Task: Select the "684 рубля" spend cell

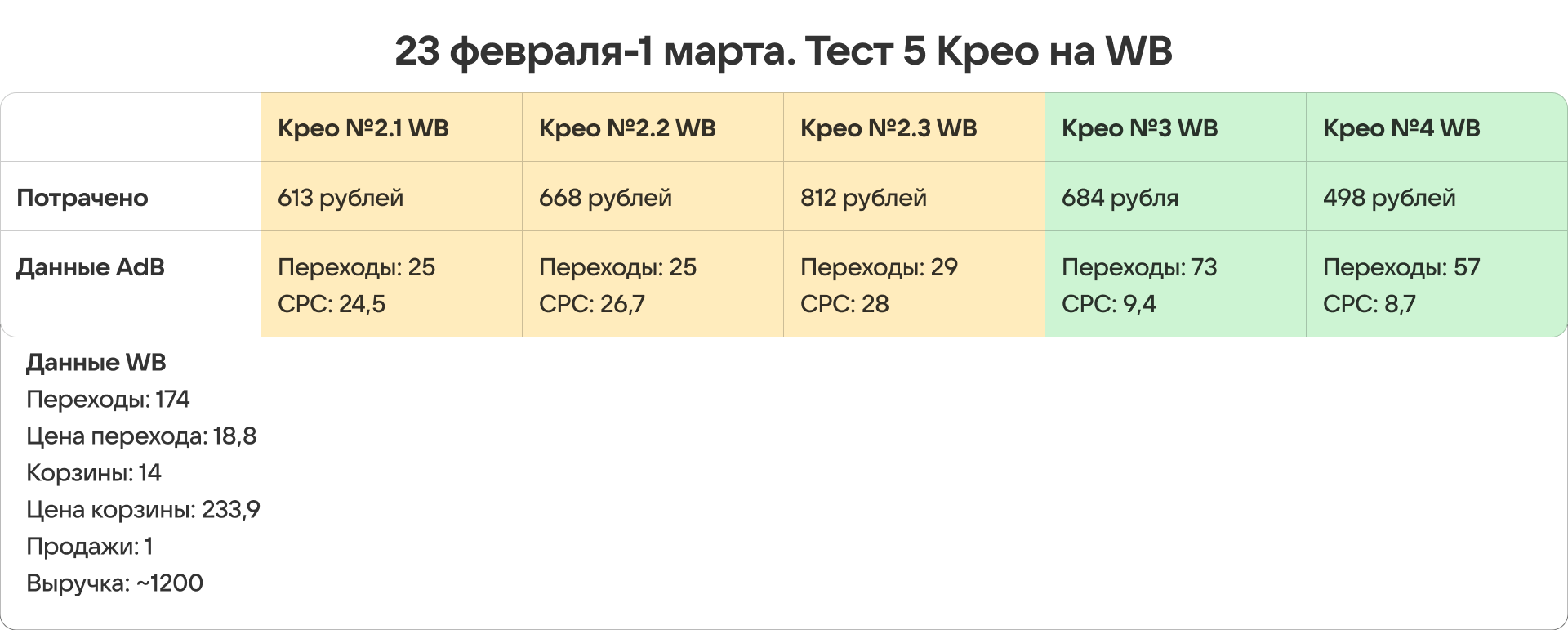Action: (x=1120, y=198)
